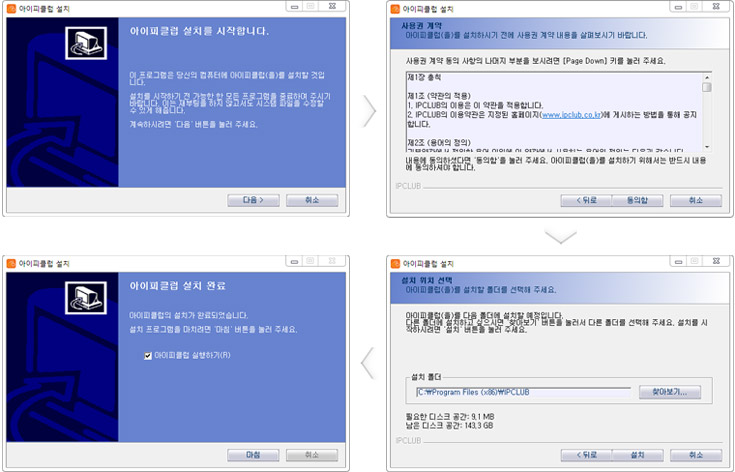Click 취소 in the setup complete window
735x472 pixels.
click(312, 455)
